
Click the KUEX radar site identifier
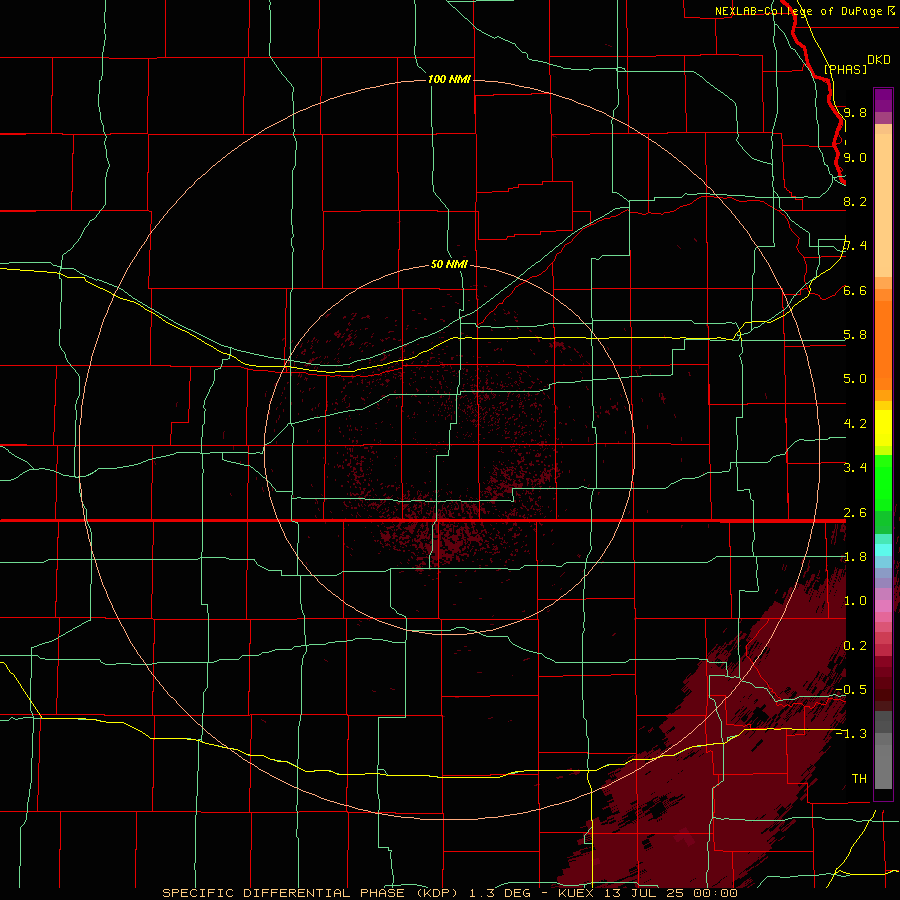coord(576,893)
